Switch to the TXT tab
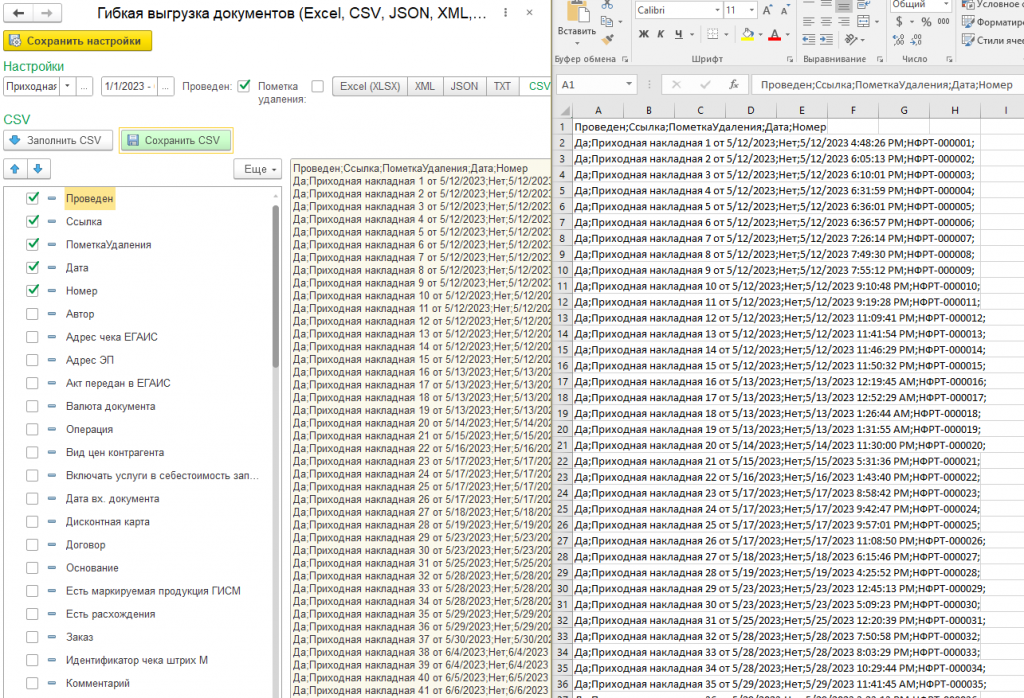The width and height of the screenshot is (1024, 698). click(x=502, y=86)
